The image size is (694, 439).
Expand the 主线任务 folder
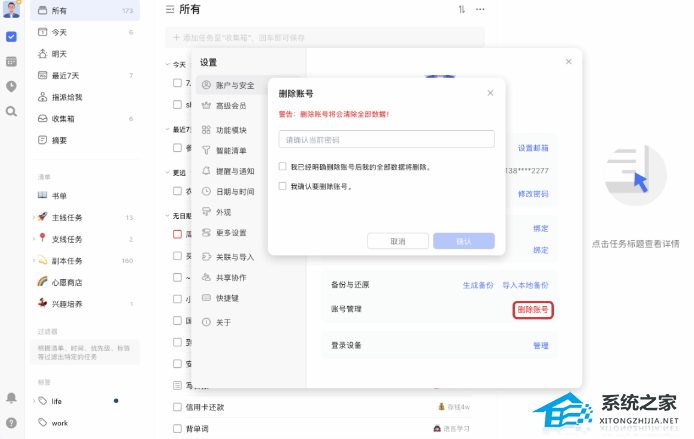click(x=34, y=217)
